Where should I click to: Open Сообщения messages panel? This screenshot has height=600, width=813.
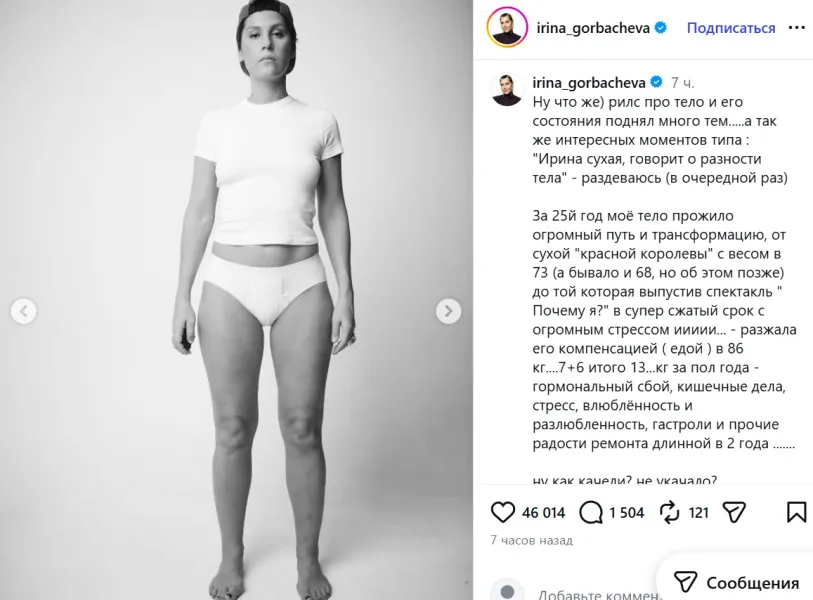(x=736, y=582)
